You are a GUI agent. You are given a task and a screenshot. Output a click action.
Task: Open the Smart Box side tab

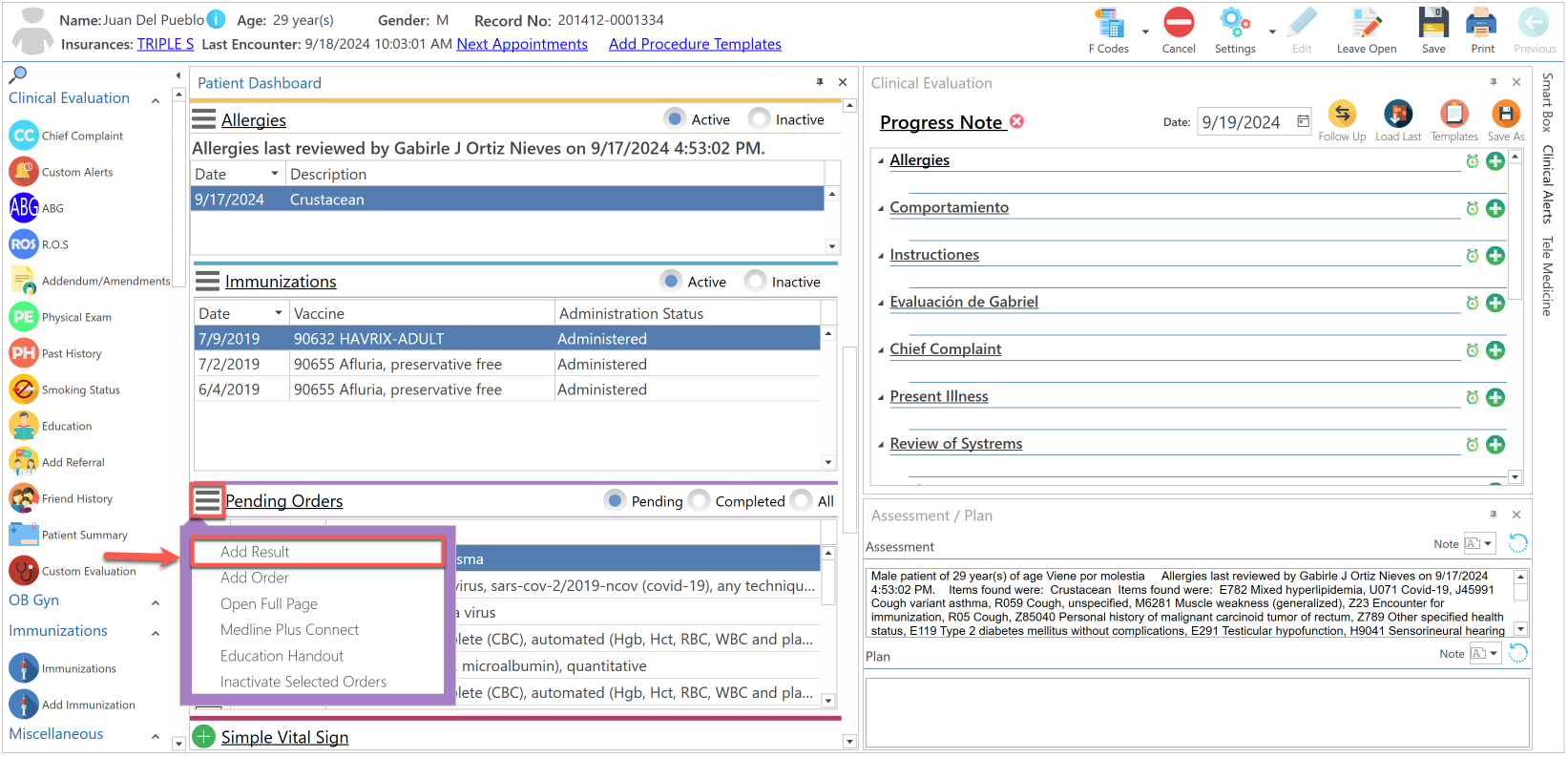1548,102
